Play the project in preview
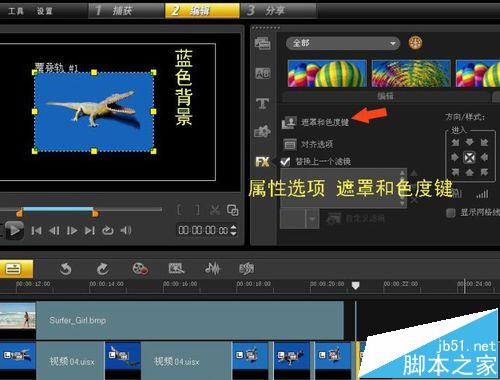This screenshot has width=500, height=380. (x=14, y=230)
